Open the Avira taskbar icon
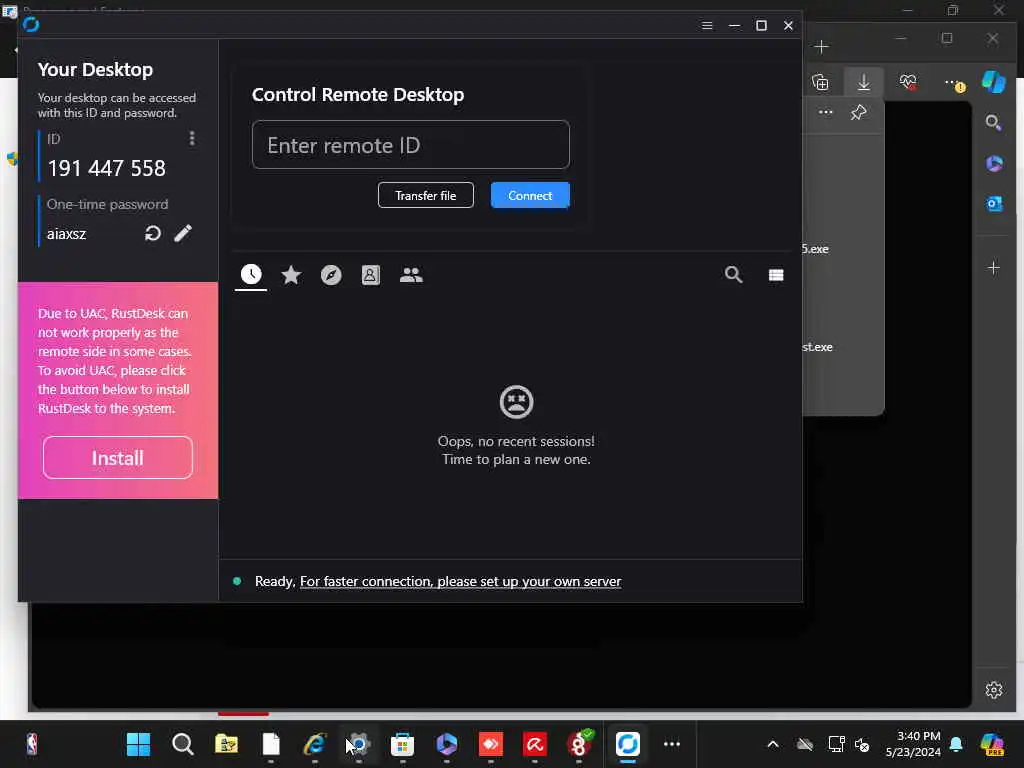1024x768 pixels. coord(534,744)
